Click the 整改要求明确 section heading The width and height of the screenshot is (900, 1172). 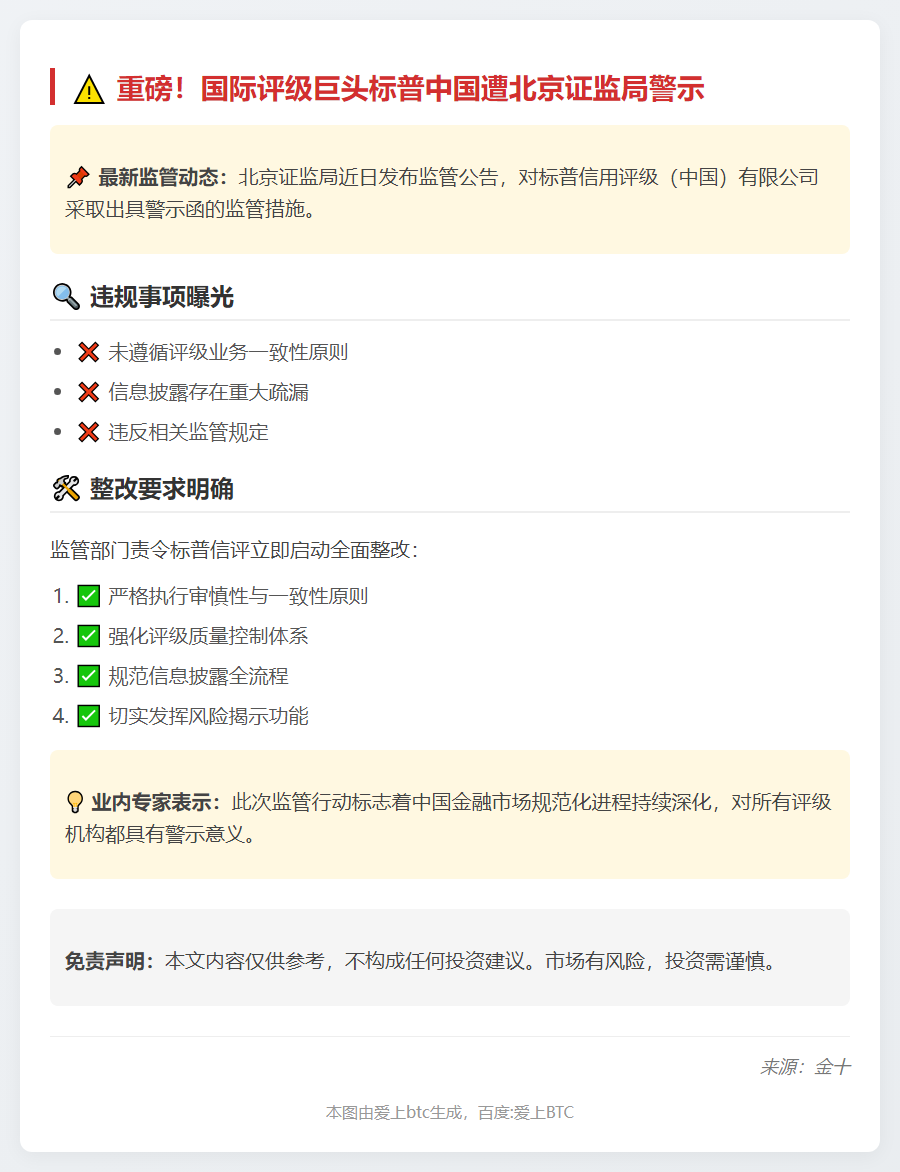pos(162,489)
